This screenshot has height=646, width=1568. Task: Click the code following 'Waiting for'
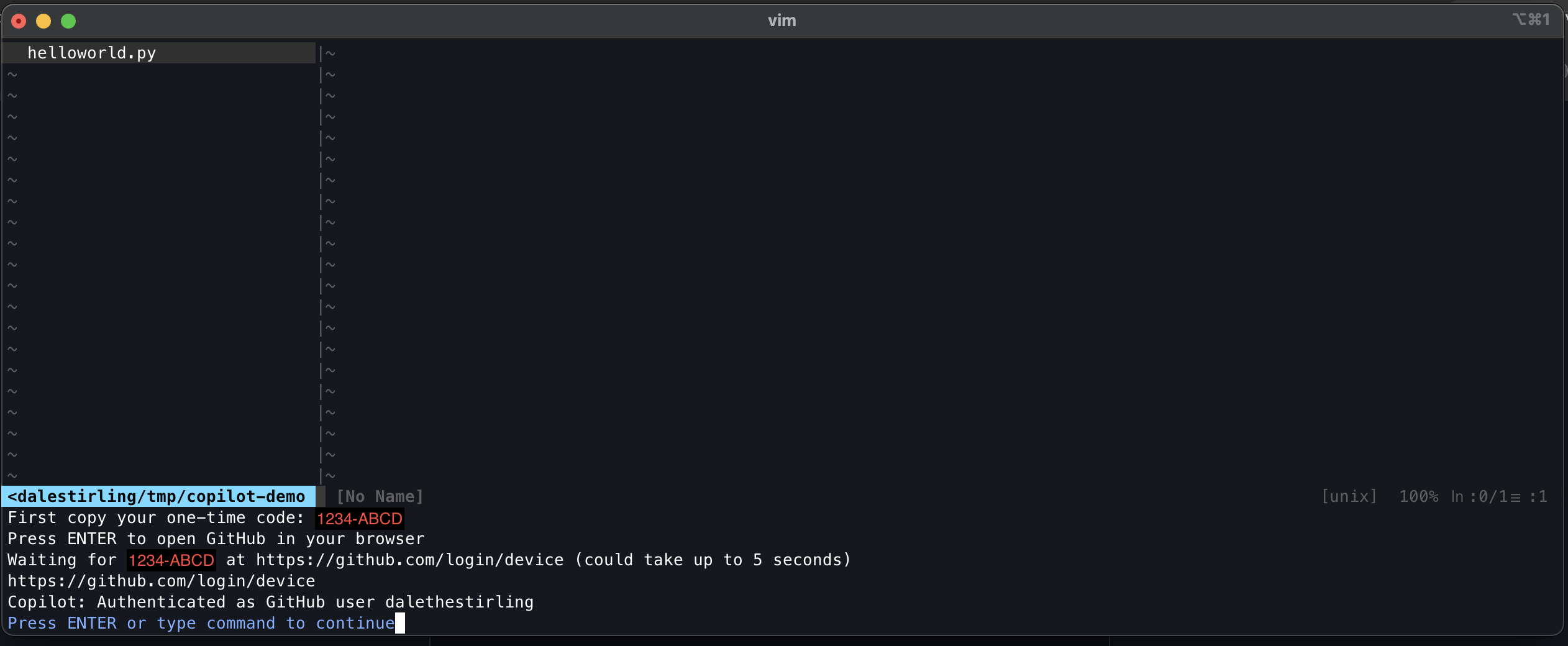tap(171, 560)
